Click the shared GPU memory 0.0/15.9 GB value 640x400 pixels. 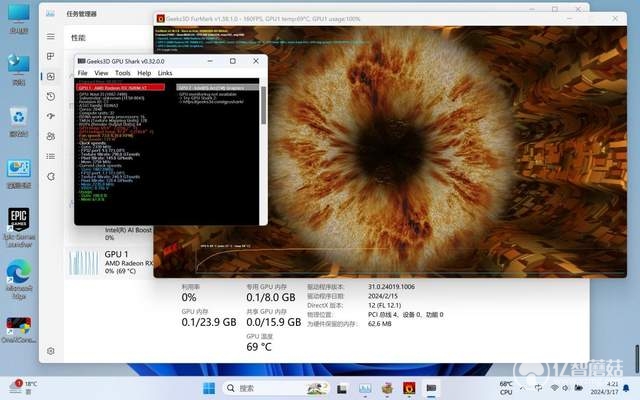tap(273, 322)
